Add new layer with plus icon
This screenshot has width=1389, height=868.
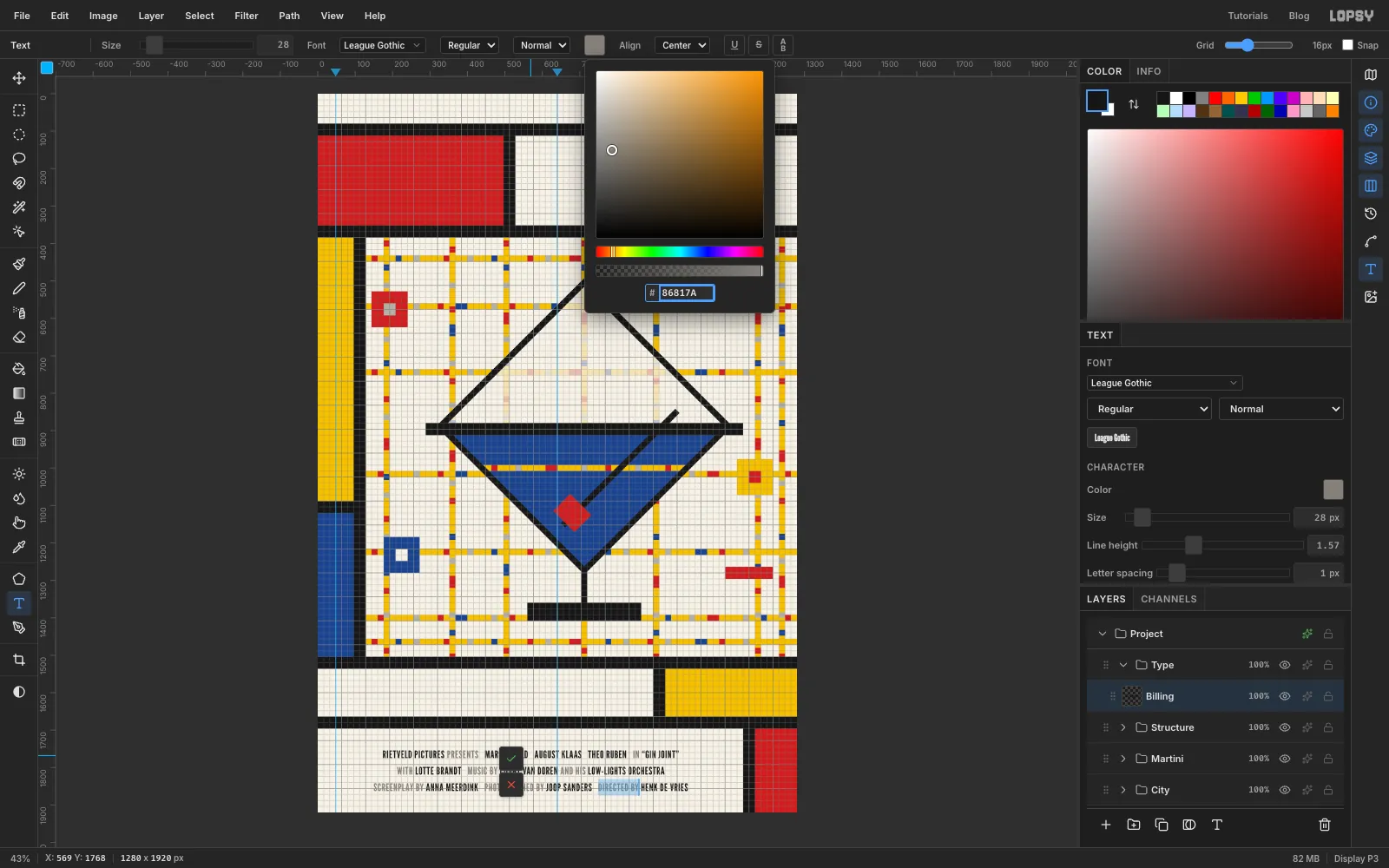(x=1106, y=825)
